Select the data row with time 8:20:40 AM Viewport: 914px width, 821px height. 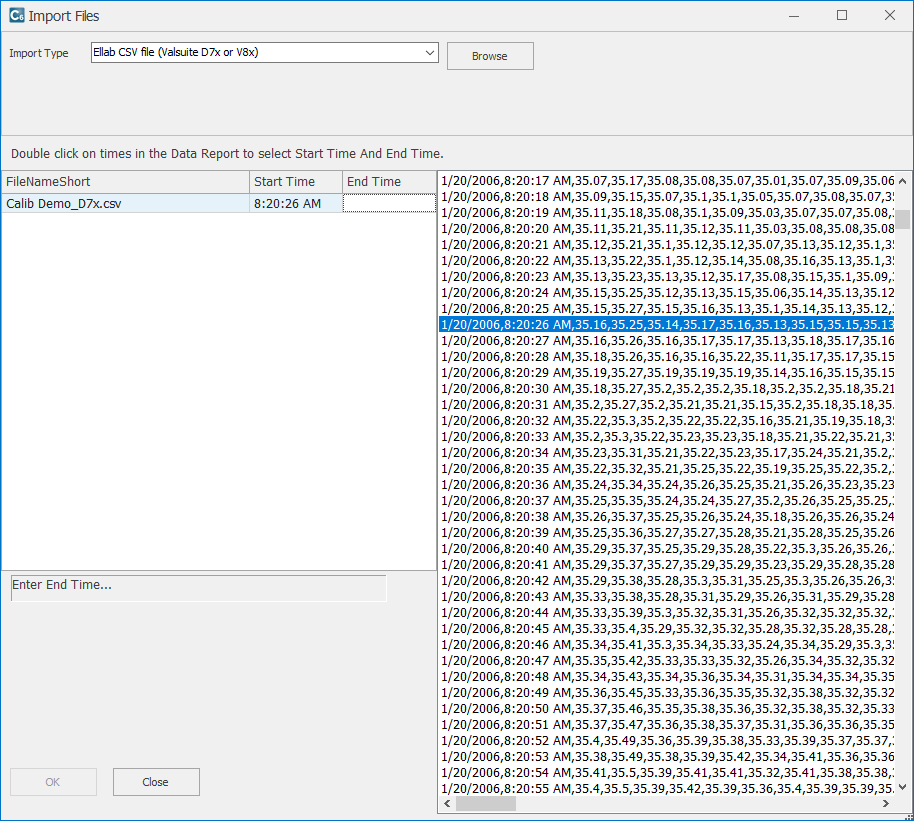[x=667, y=549]
